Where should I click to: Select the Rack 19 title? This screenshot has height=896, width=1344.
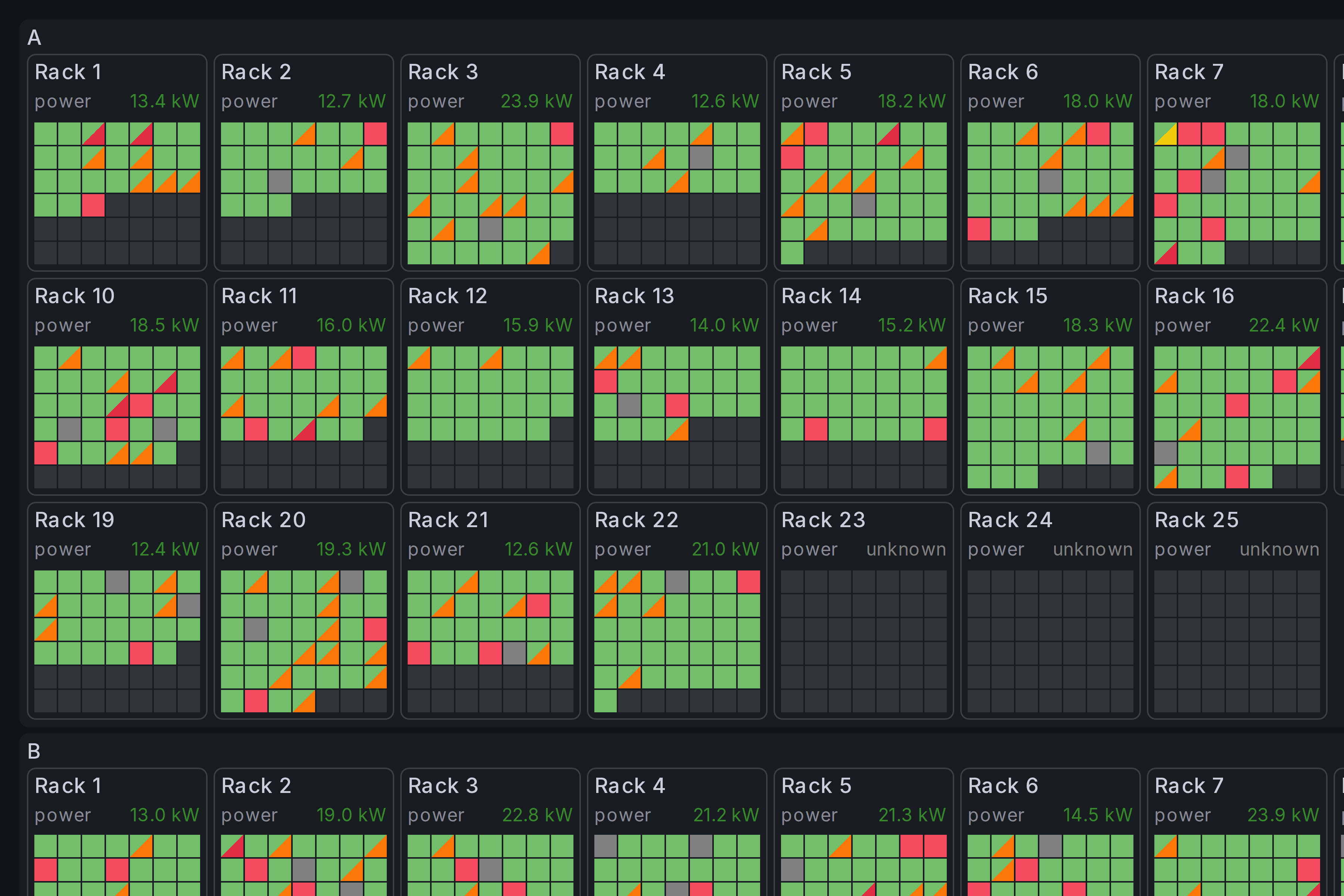pos(75,520)
